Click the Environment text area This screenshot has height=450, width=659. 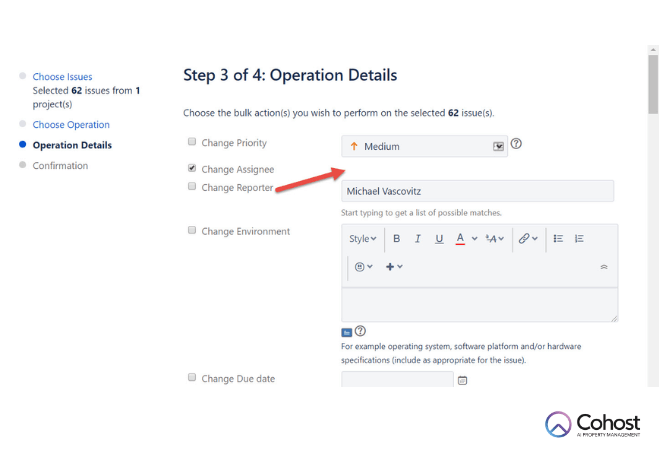pos(480,305)
